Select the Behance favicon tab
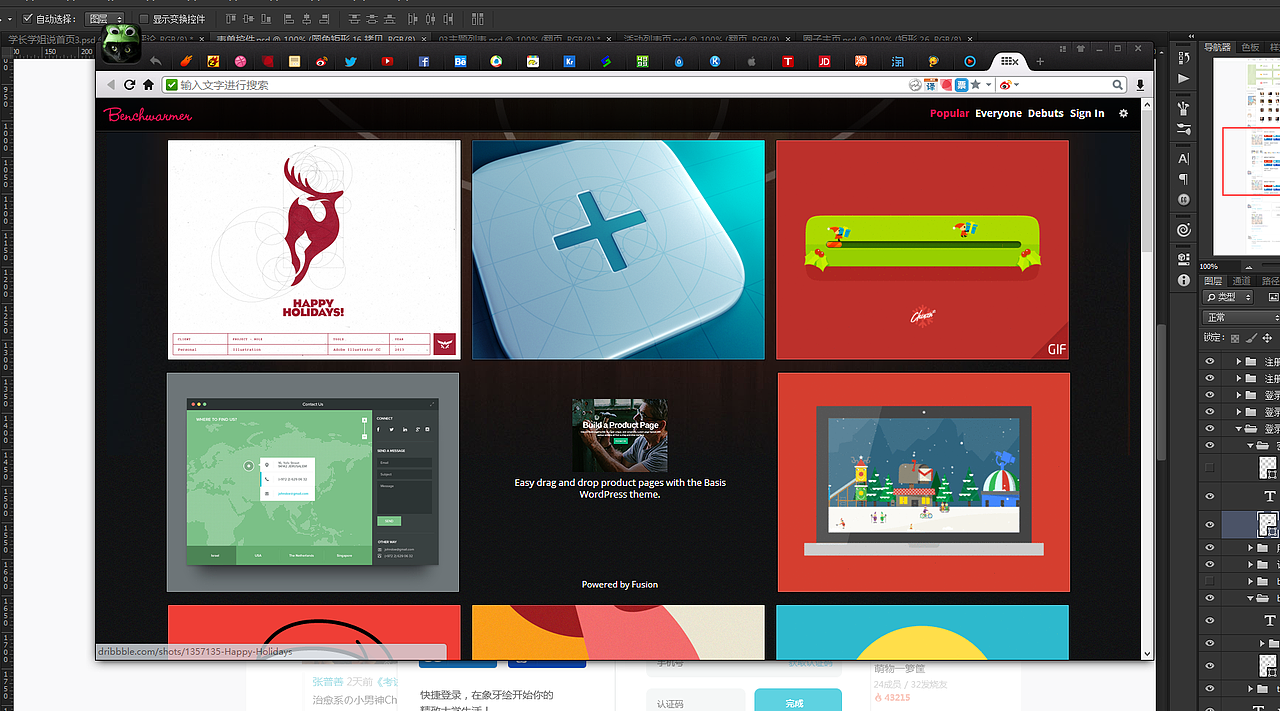The height and width of the screenshot is (711, 1280). pos(461,61)
